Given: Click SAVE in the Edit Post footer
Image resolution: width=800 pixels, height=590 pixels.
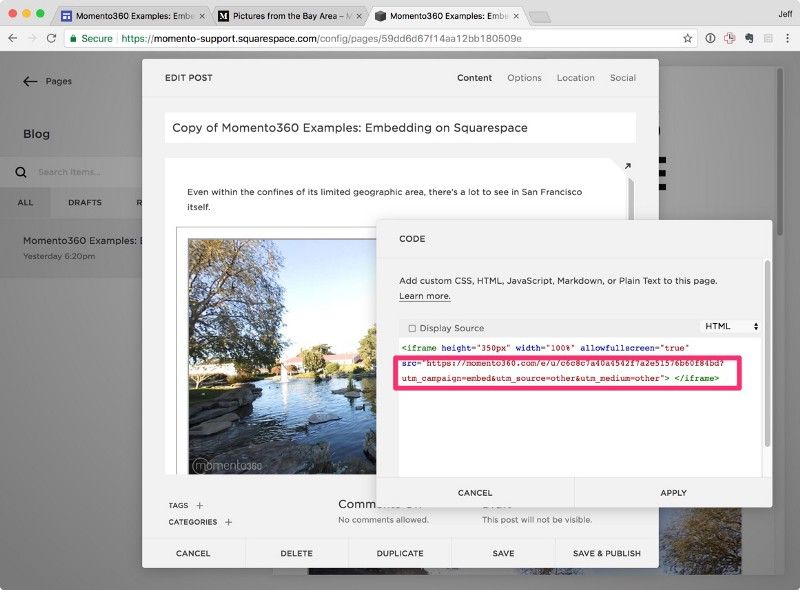Looking at the screenshot, I should (x=503, y=553).
